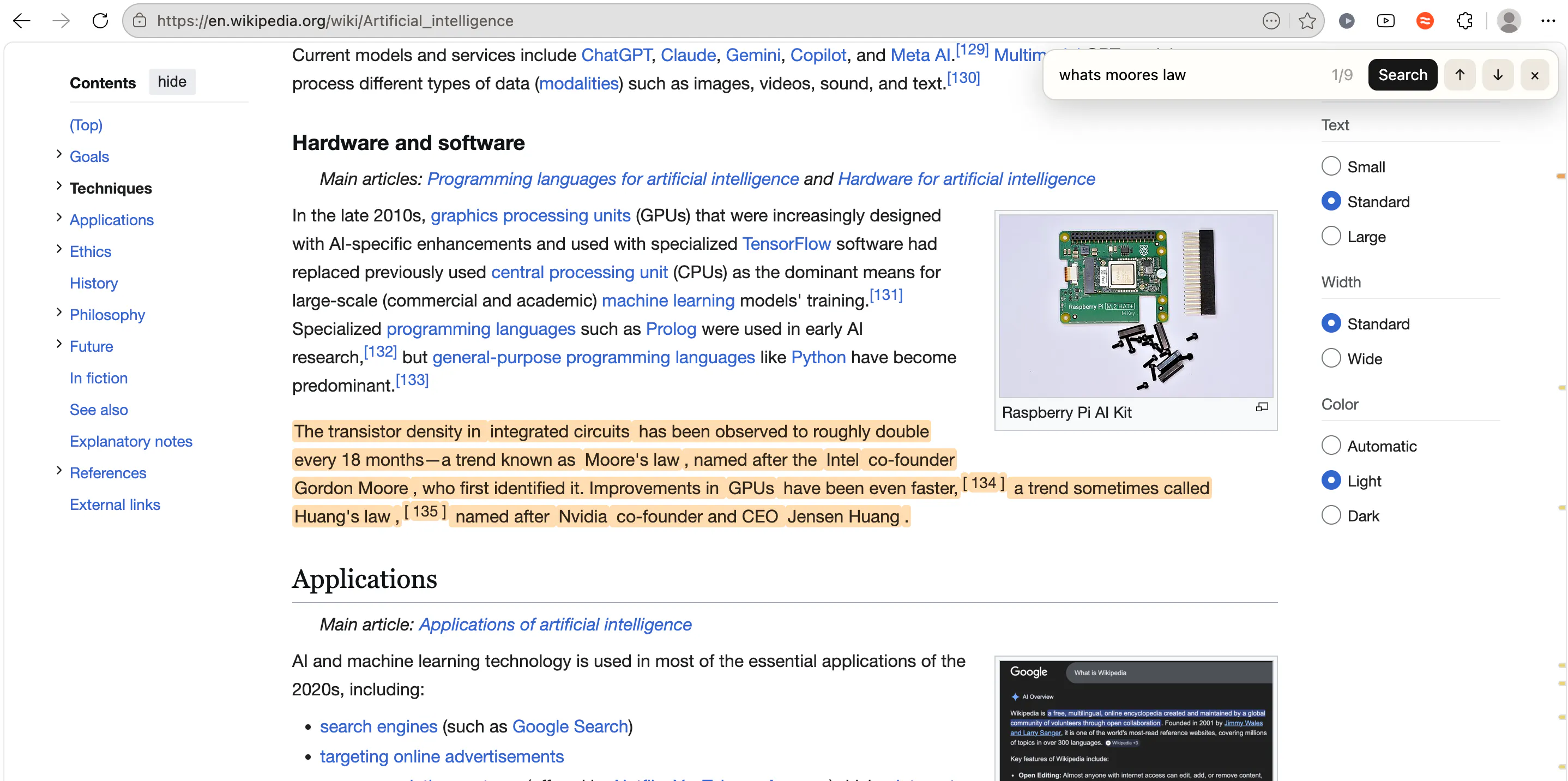Open the Google AI Overview screenshot thumbnail
The image size is (1568, 781).
(1136, 720)
